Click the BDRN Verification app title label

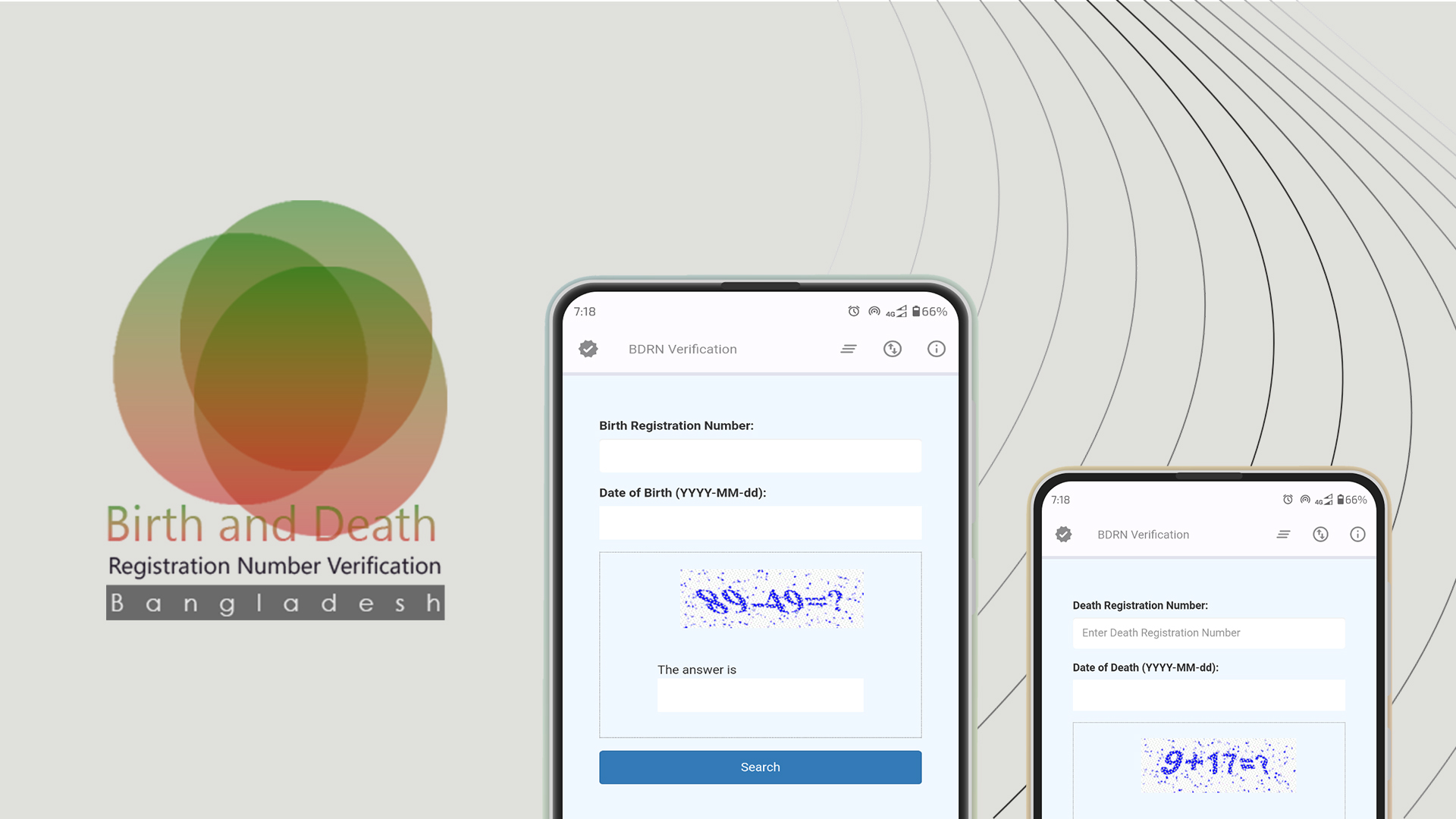[682, 348]
